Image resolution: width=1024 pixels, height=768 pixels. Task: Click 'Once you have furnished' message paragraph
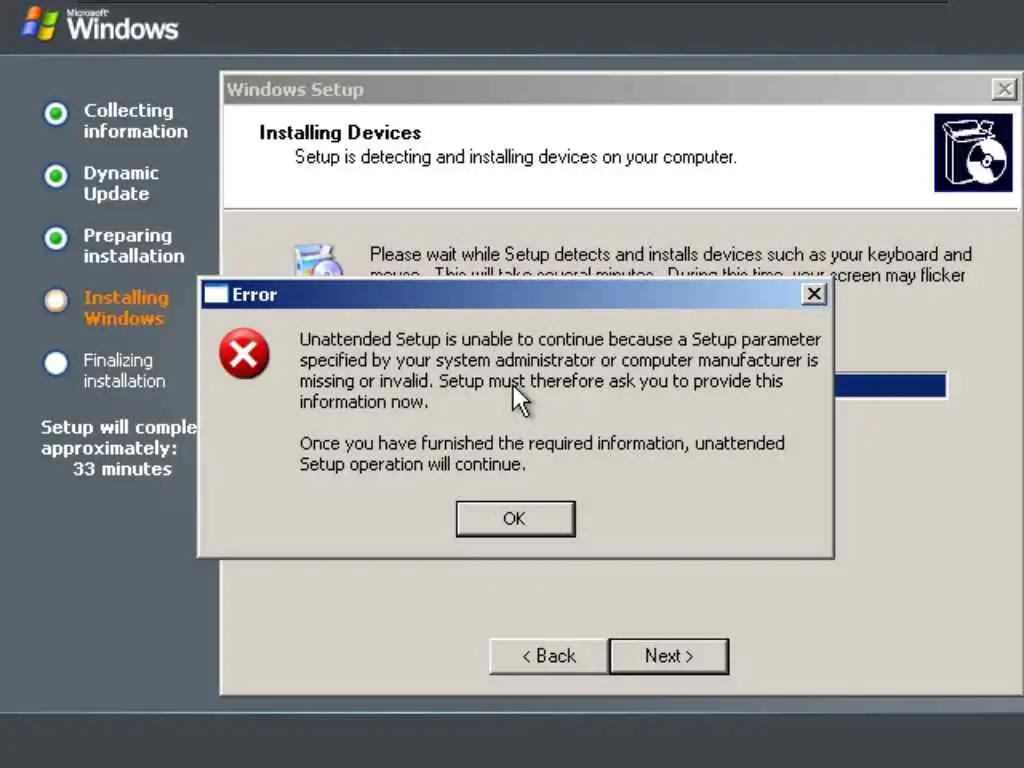(x=542, y=453)
